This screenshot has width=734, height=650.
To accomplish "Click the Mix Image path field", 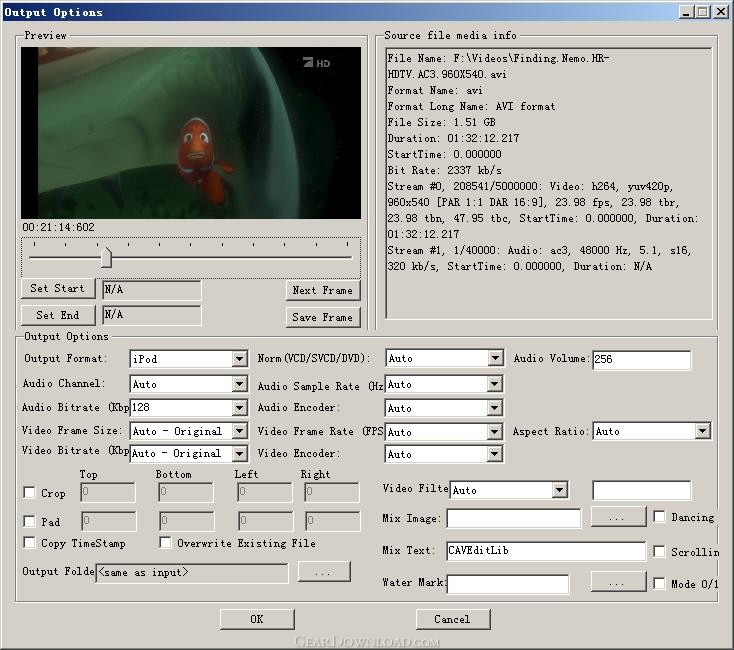I will coord(514,518).
